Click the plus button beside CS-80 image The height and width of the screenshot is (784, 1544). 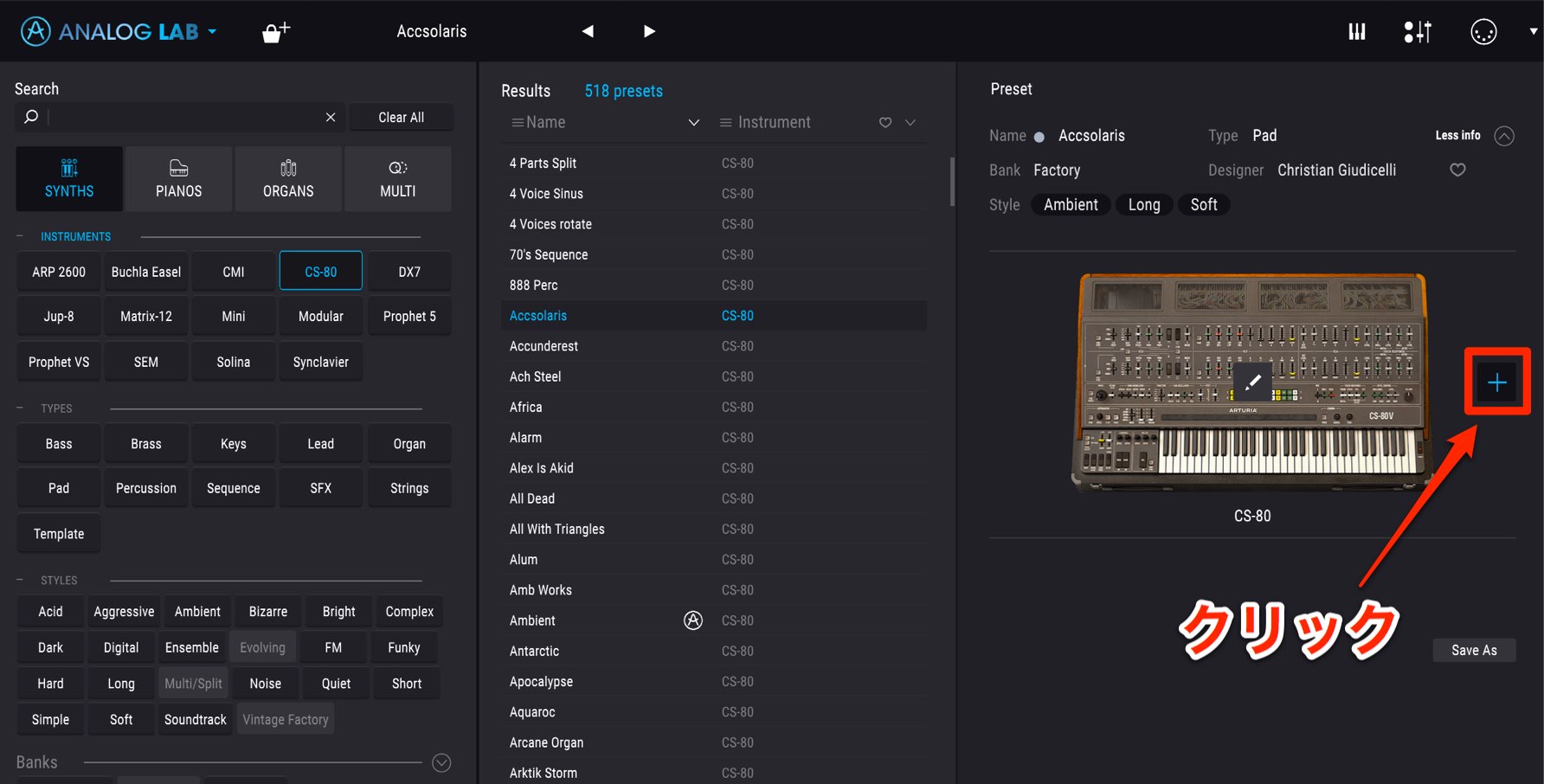1497,382
